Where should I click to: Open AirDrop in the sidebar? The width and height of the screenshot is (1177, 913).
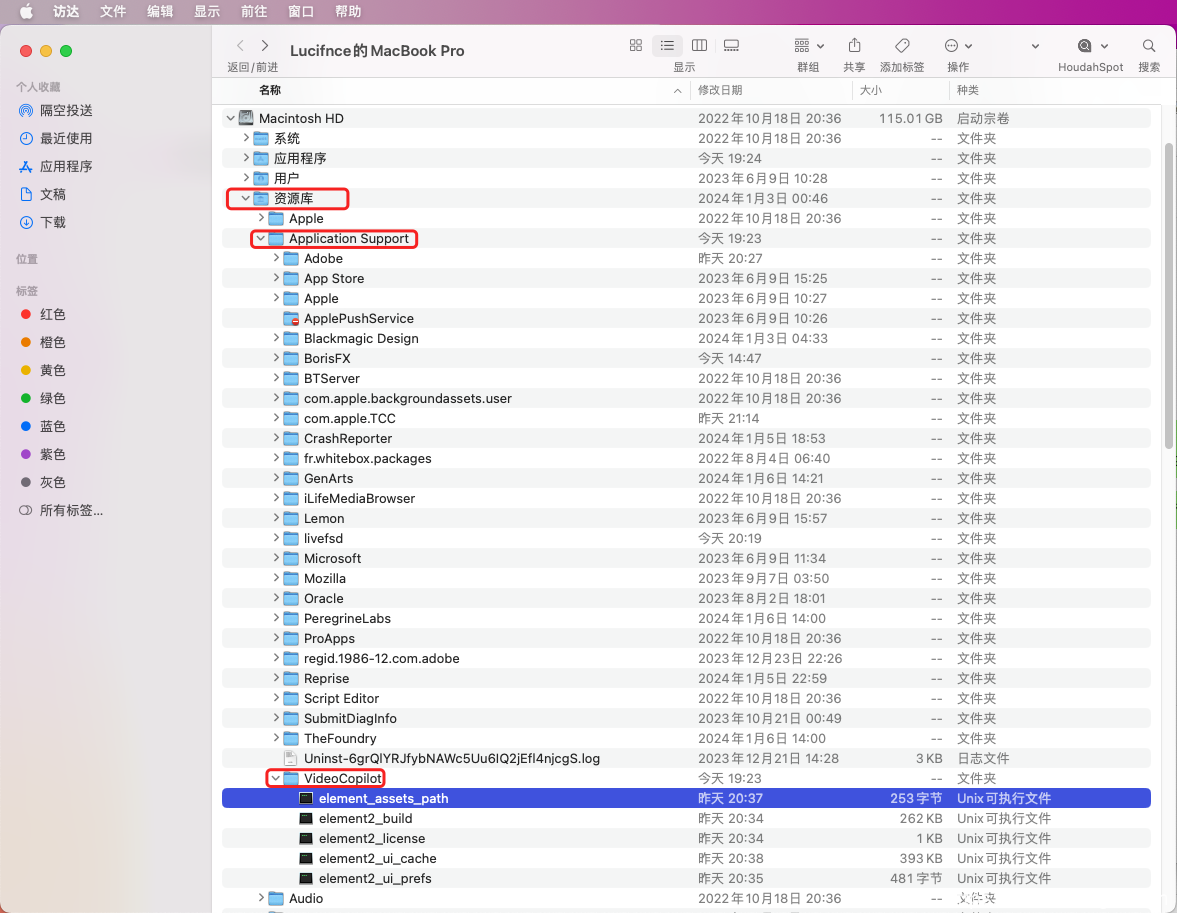66,110
